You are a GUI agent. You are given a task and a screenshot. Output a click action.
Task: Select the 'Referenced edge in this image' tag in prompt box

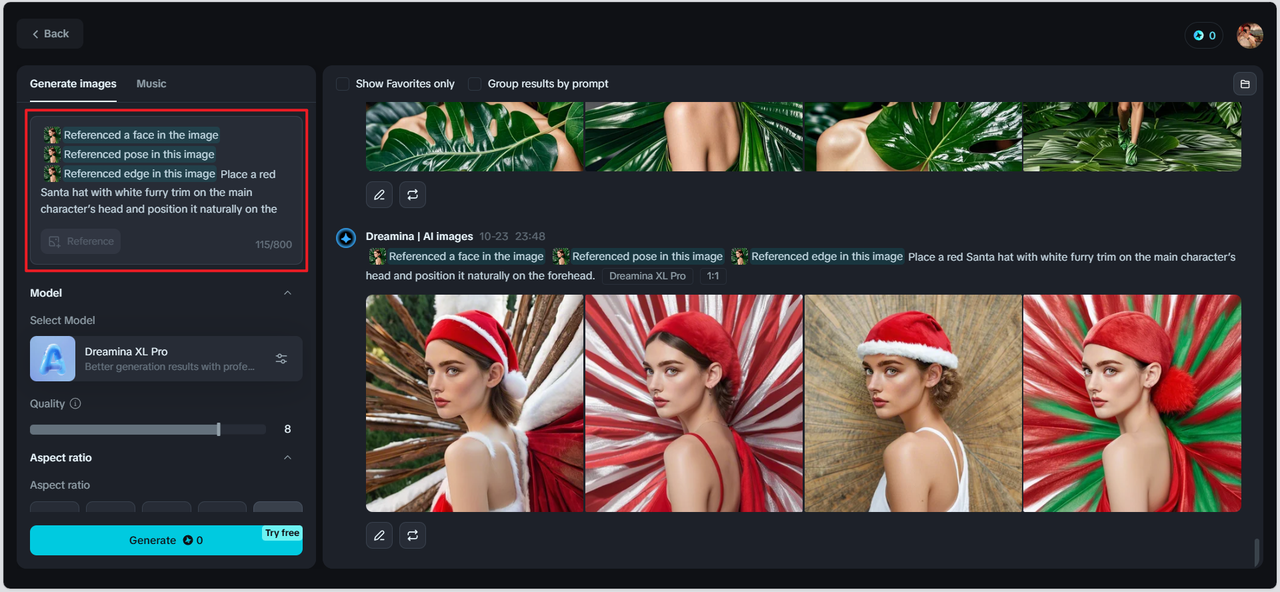130,173
